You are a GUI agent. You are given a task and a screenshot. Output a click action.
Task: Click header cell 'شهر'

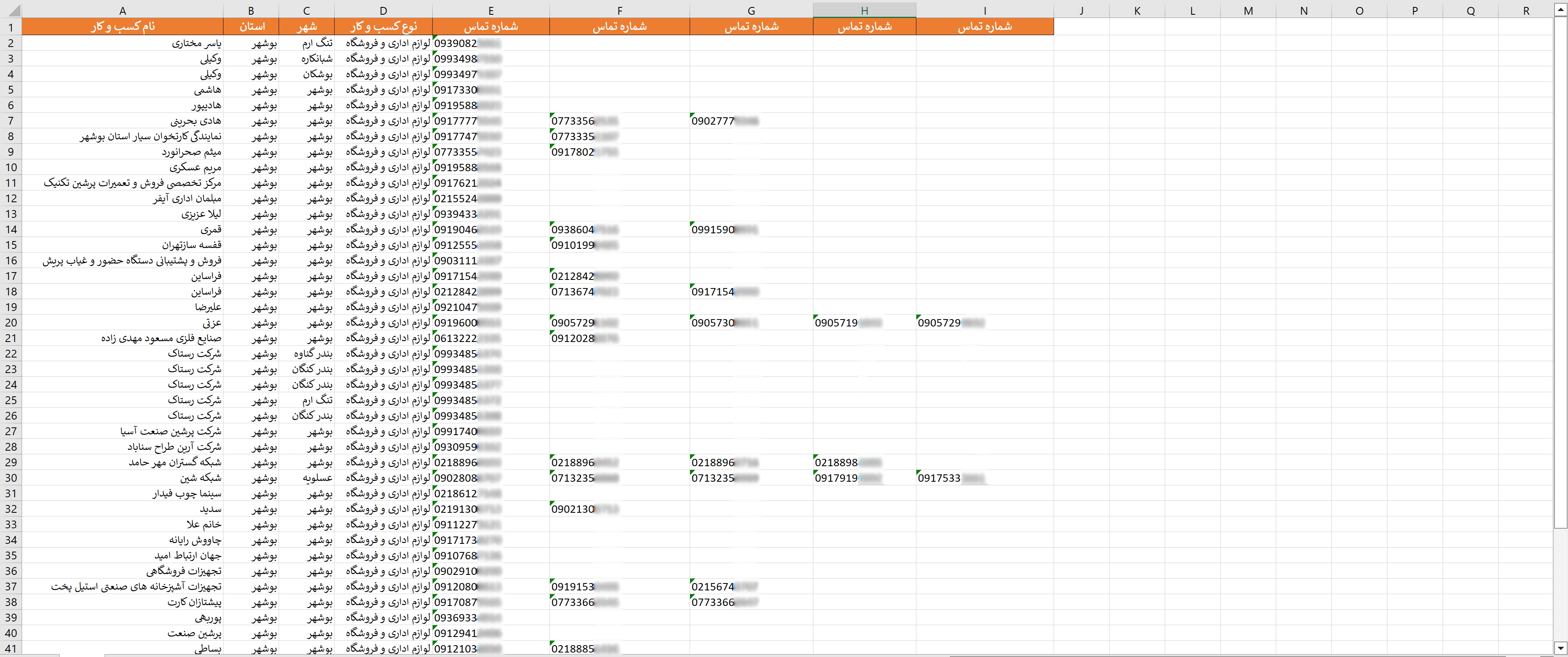(x=306, y=27)
